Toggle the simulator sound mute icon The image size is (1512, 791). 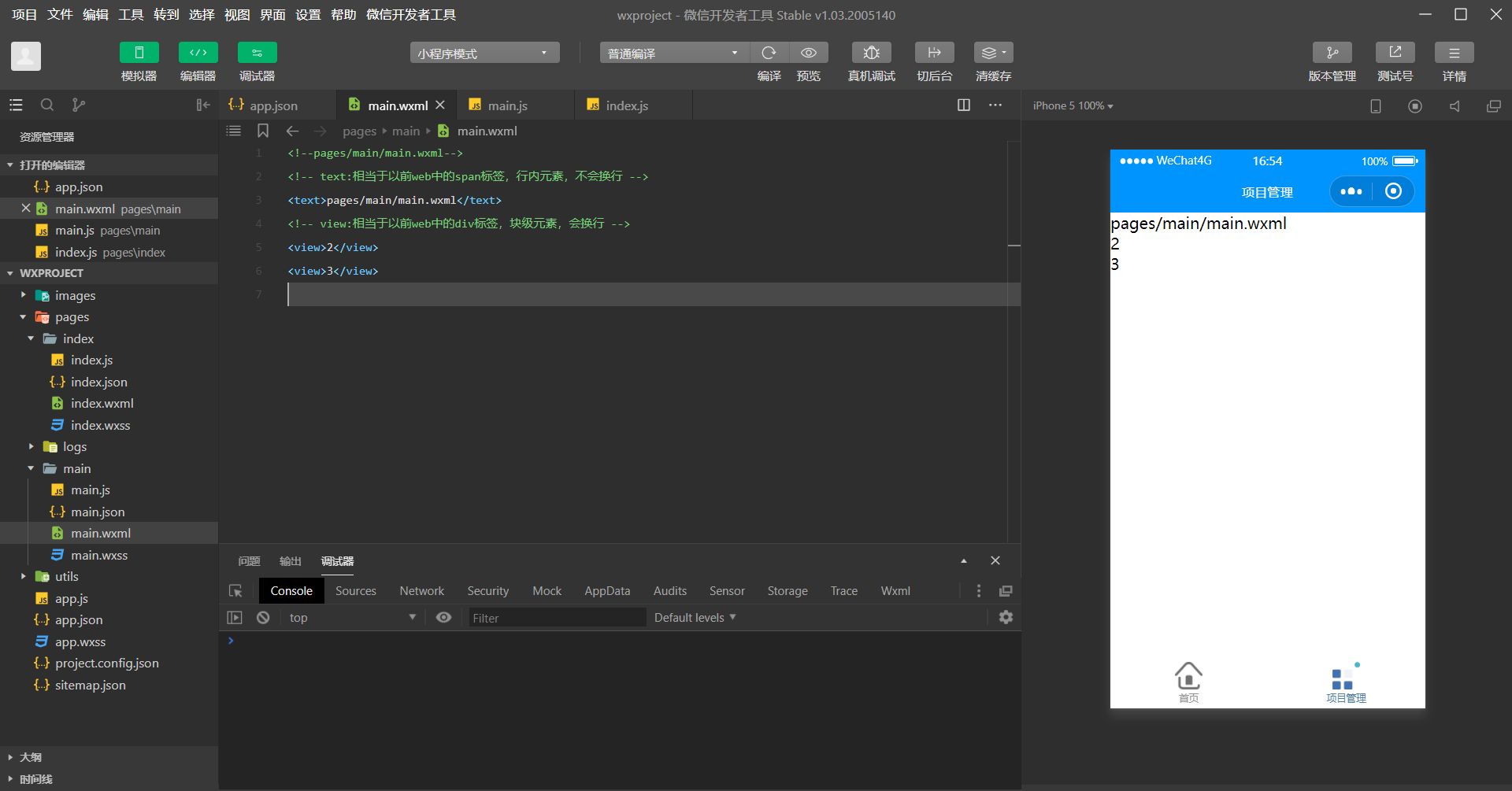tap(1455, 105)
